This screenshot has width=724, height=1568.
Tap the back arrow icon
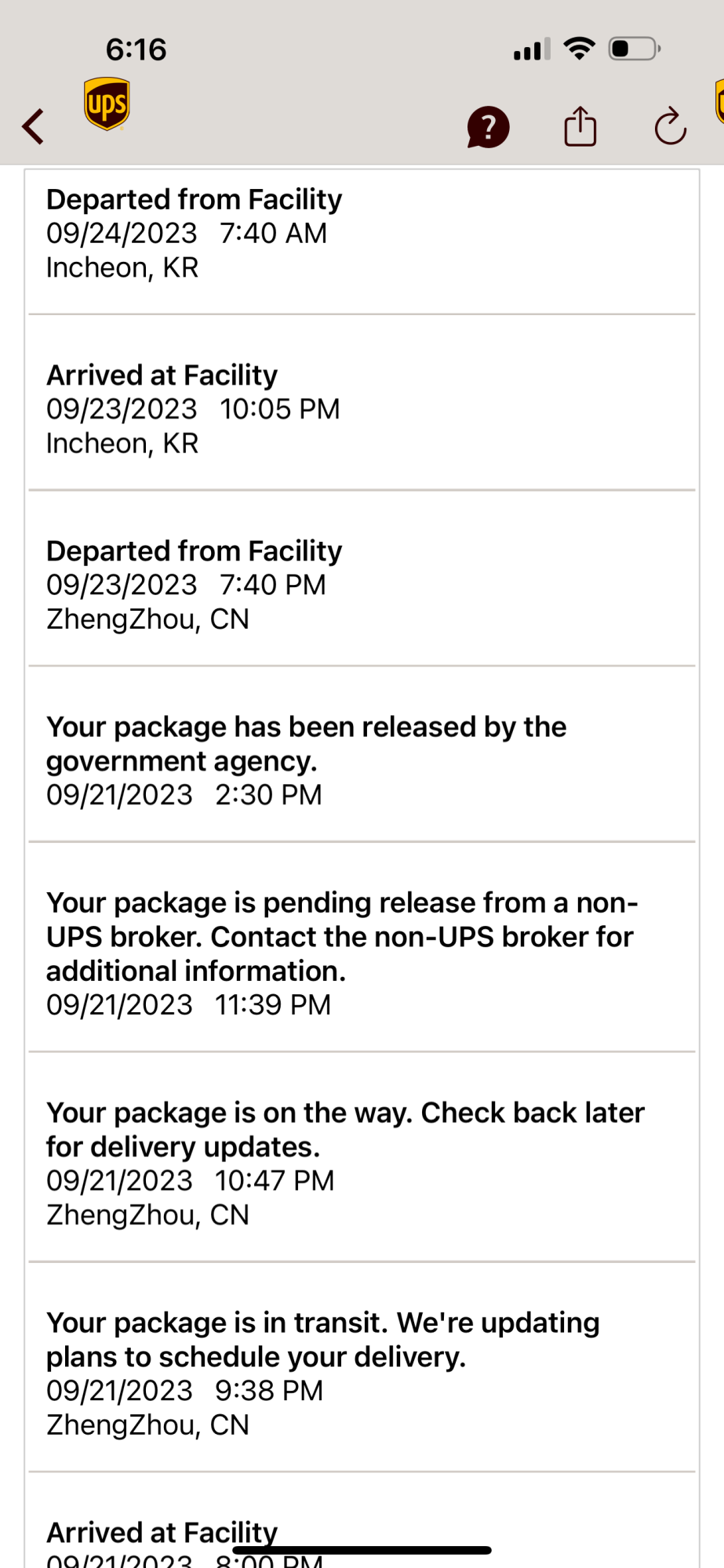pyautogui.click(x=33, y=126)
